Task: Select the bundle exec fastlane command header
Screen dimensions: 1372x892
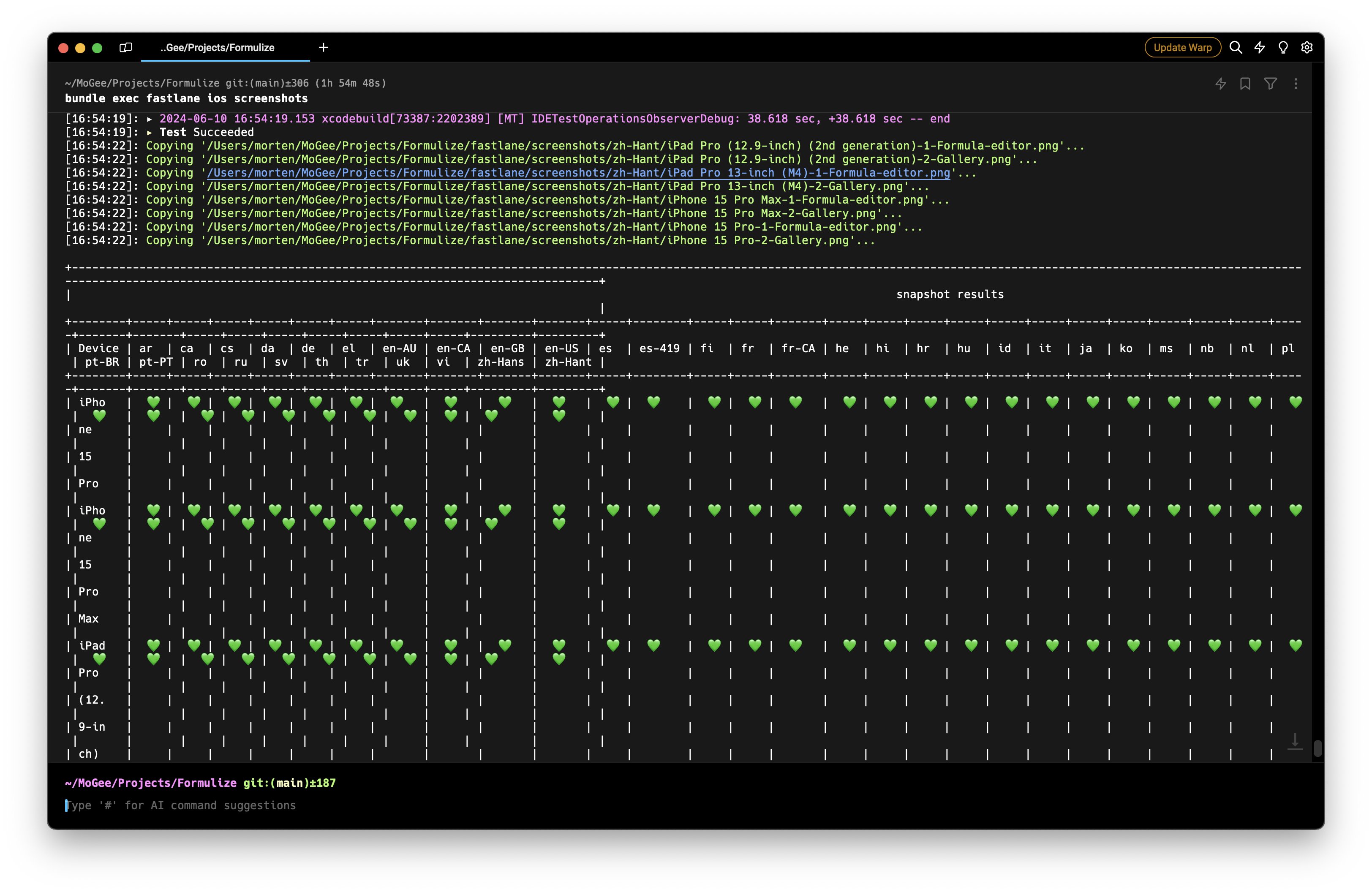Action: pyautogui.click(x=186, y=98)
